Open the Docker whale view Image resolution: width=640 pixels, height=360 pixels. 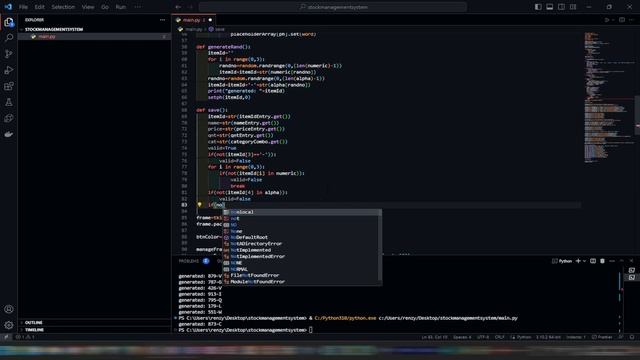pos(9,134)
